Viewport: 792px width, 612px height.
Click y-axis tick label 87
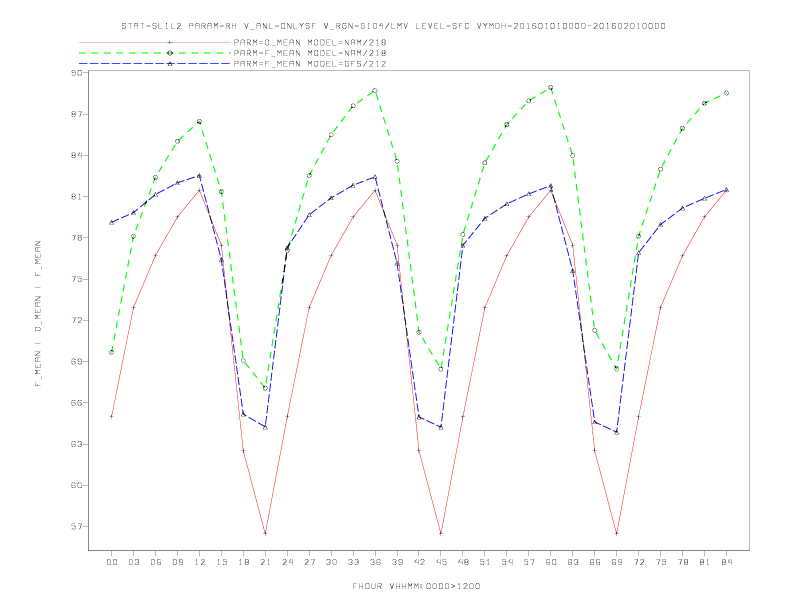tap(76, 114)
